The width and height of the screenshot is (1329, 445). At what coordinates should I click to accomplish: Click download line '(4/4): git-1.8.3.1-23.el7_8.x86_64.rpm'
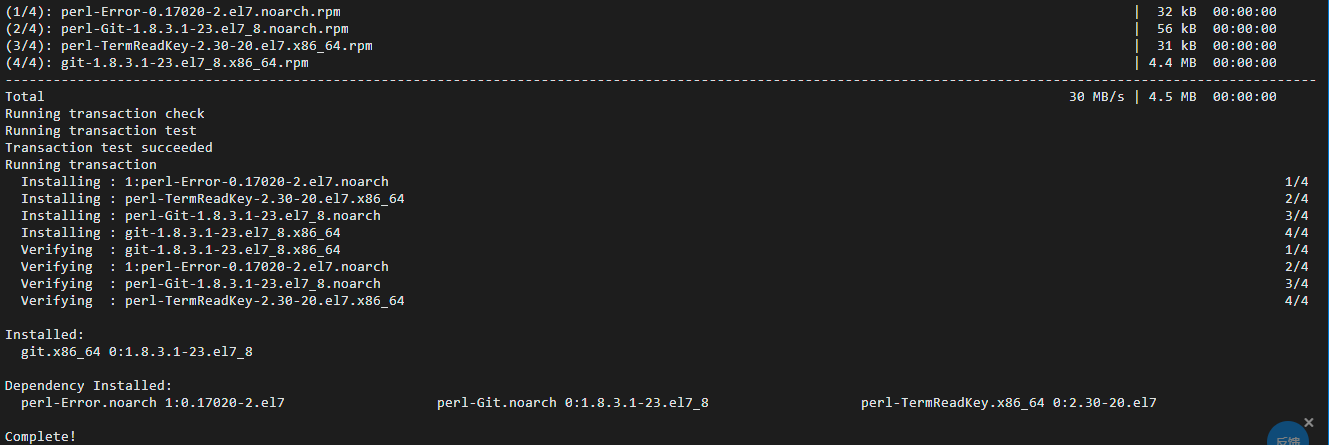(157, 62)
